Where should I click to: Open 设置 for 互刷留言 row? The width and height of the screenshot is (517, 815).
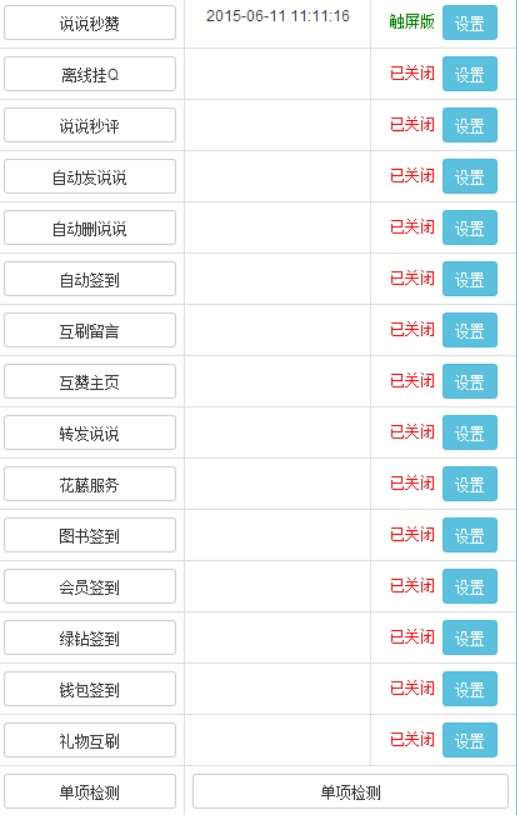click(470, 331)
